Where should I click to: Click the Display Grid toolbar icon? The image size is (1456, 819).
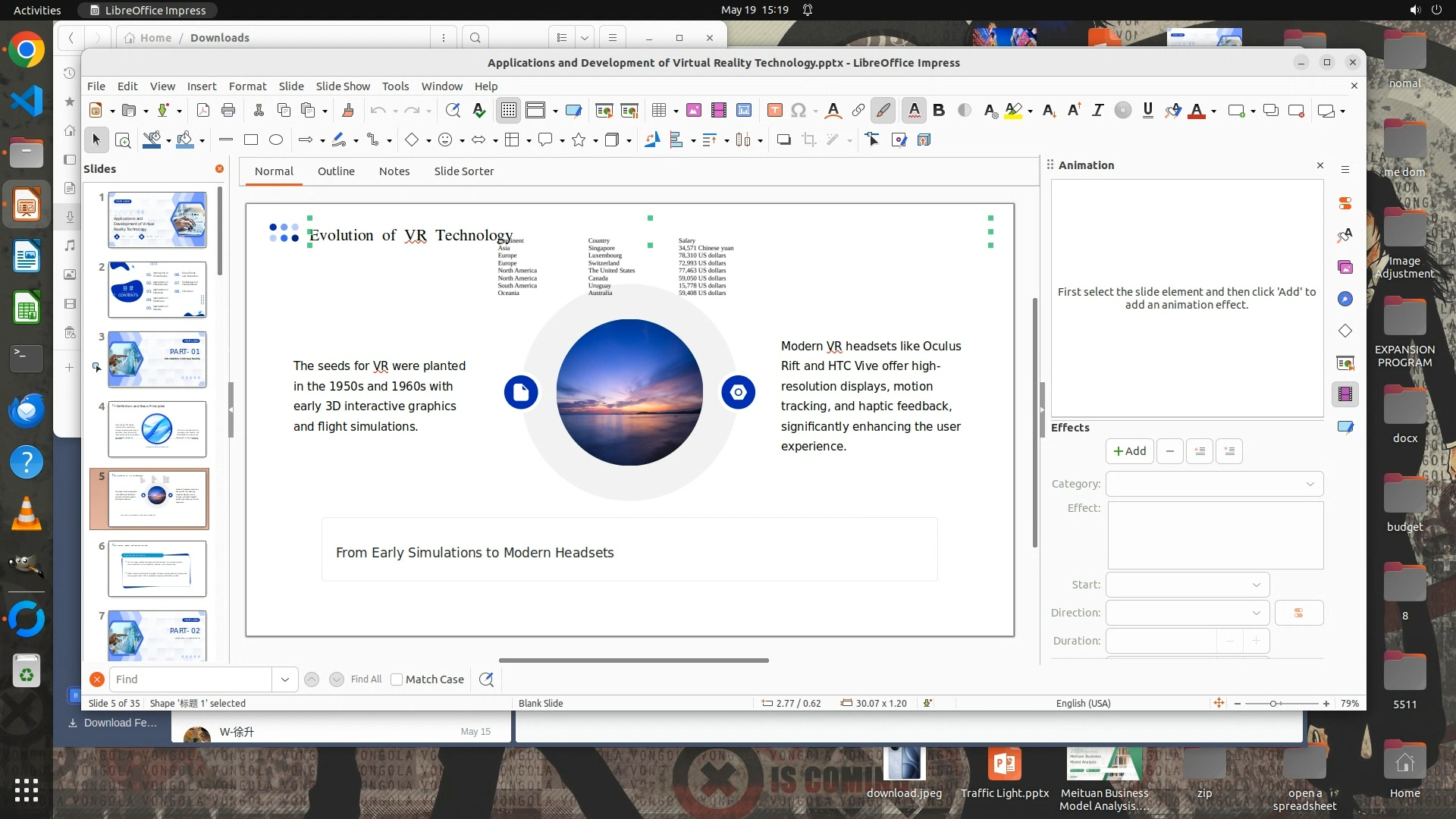coord(508,111)
